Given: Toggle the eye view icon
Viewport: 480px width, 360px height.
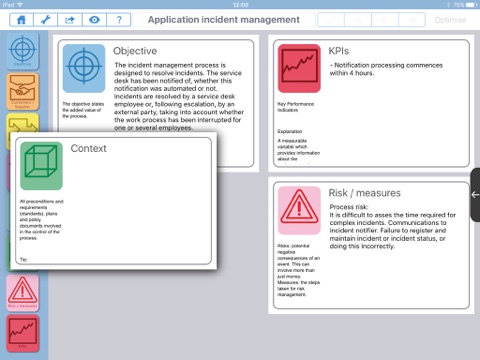Looking at the screenshot, I should tap(94, 20).
